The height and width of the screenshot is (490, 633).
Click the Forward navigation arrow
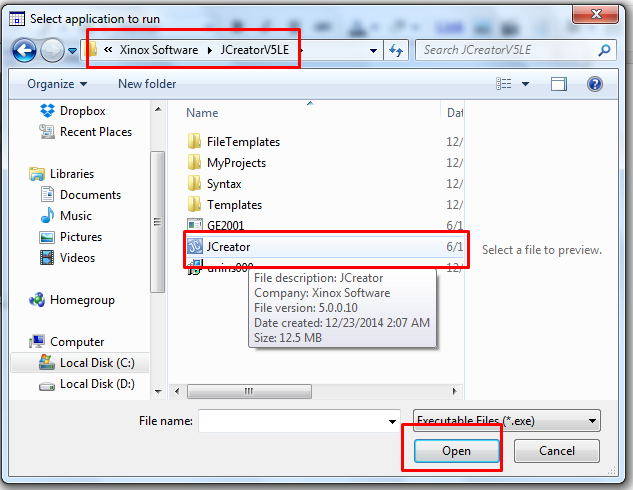[x=52, y=50]
